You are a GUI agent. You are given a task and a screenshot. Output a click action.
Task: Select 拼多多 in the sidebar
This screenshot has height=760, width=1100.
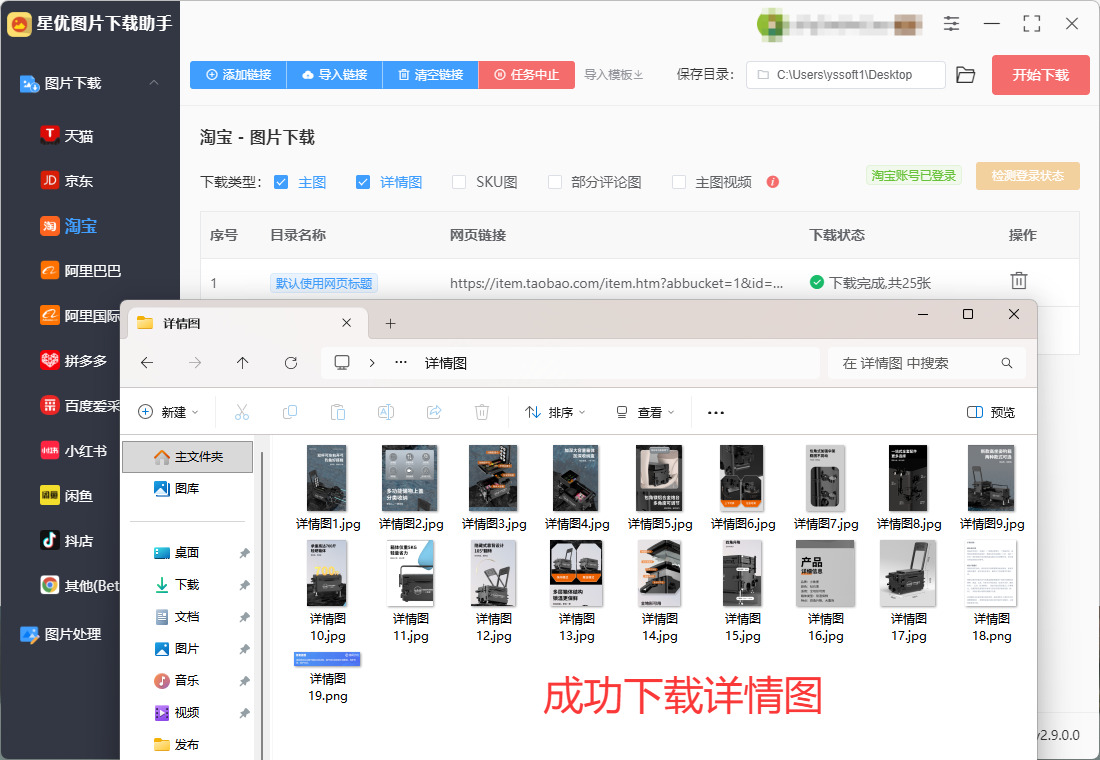[x=74, y=361]
